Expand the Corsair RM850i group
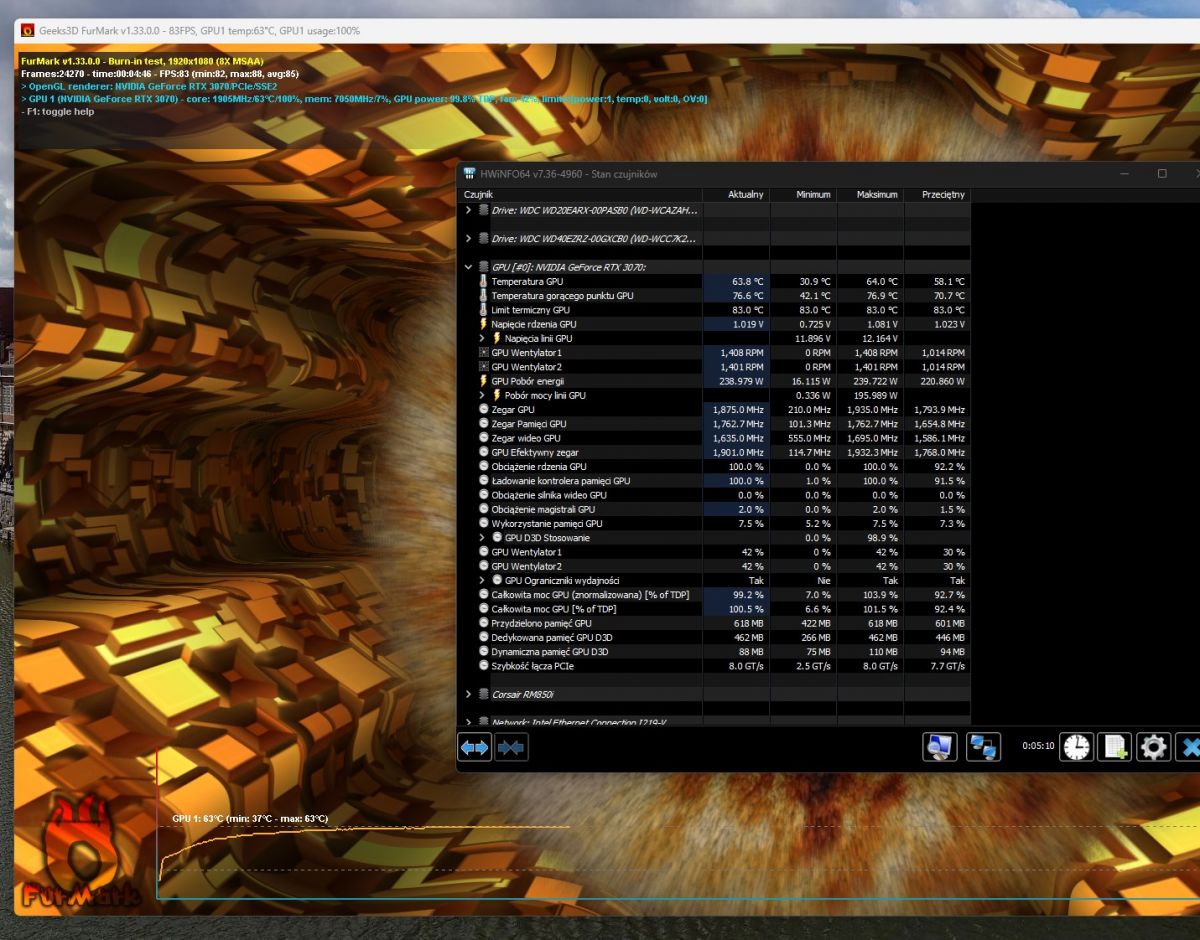This screenshot has height=940, width=1200. click(468, 694)
